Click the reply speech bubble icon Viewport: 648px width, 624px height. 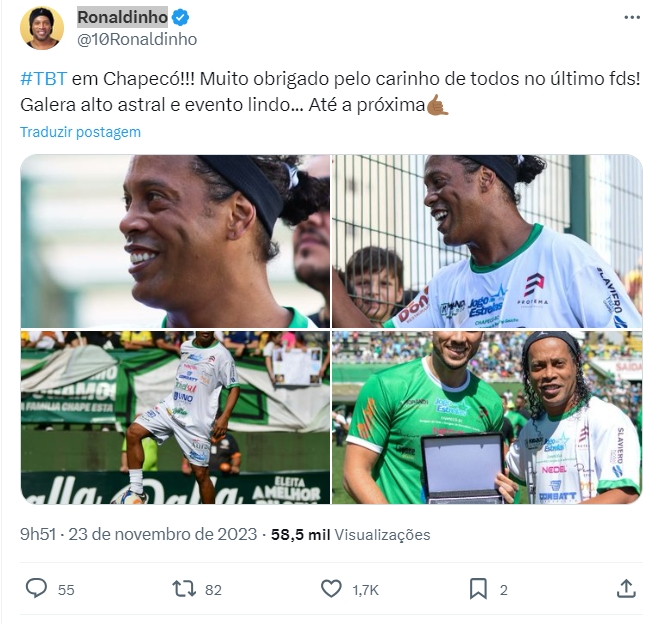(x=36, y=588)
